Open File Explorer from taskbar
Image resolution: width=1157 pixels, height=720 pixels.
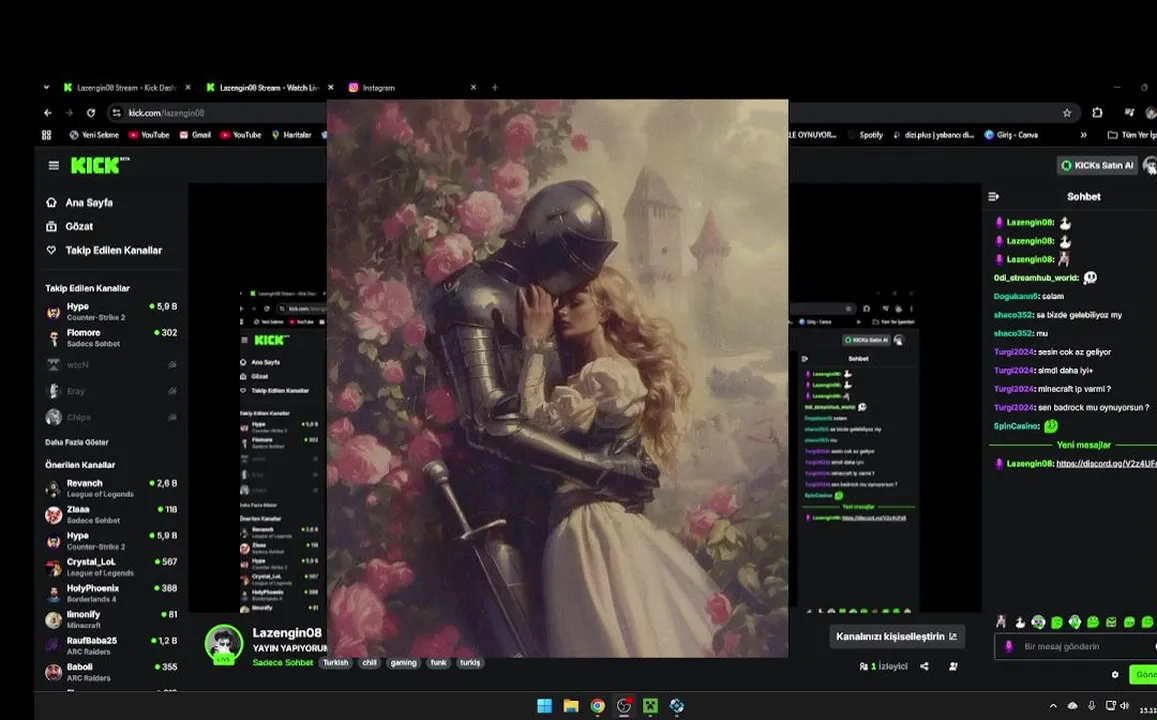point(571,706)
